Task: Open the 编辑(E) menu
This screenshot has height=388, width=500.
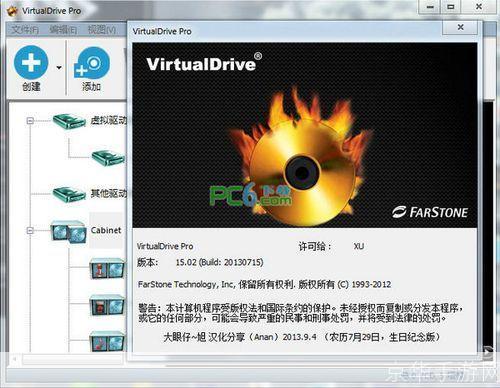Action: tap(63, 30)
